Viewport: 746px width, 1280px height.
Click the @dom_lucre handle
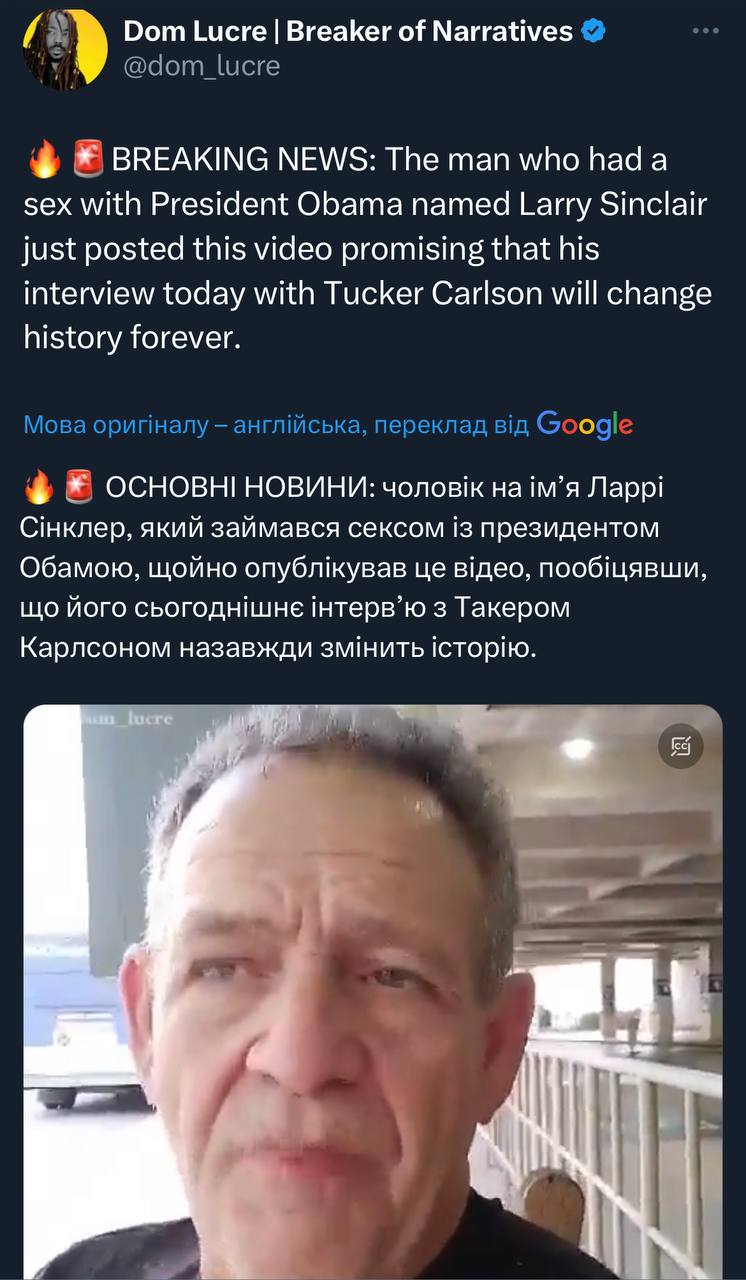pyautogui.click(x=201, y=66)
